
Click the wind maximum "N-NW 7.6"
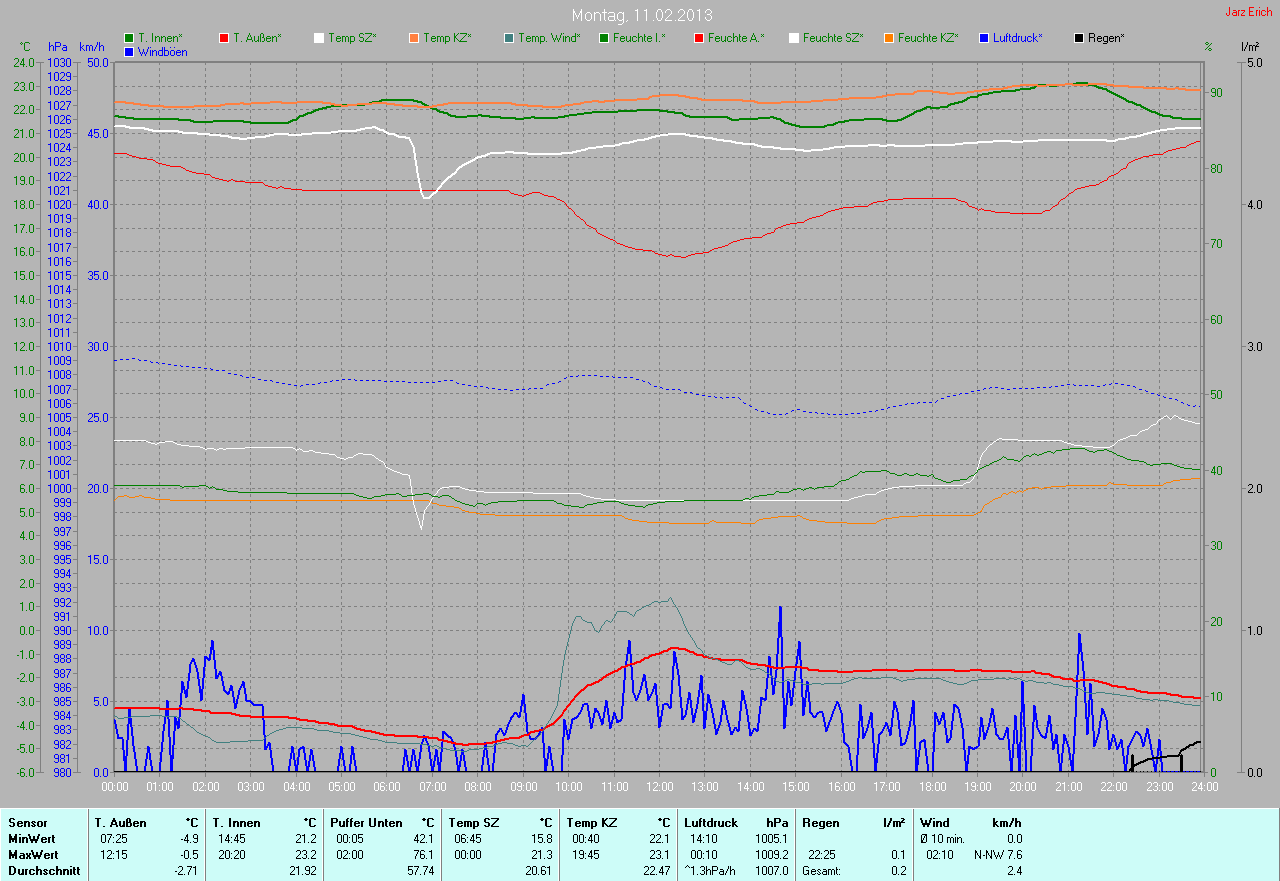tap(998, 855)
